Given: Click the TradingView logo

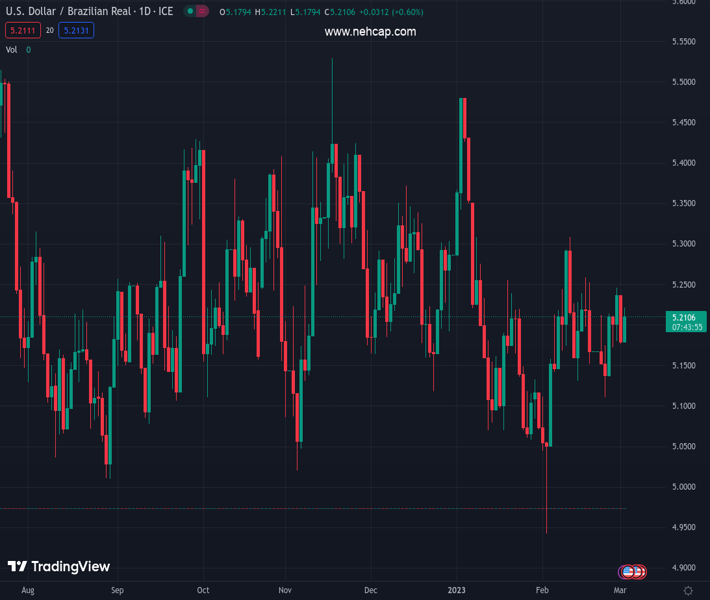Looking at the screenshot, I should pyautogui.click(x=58, y=567).
